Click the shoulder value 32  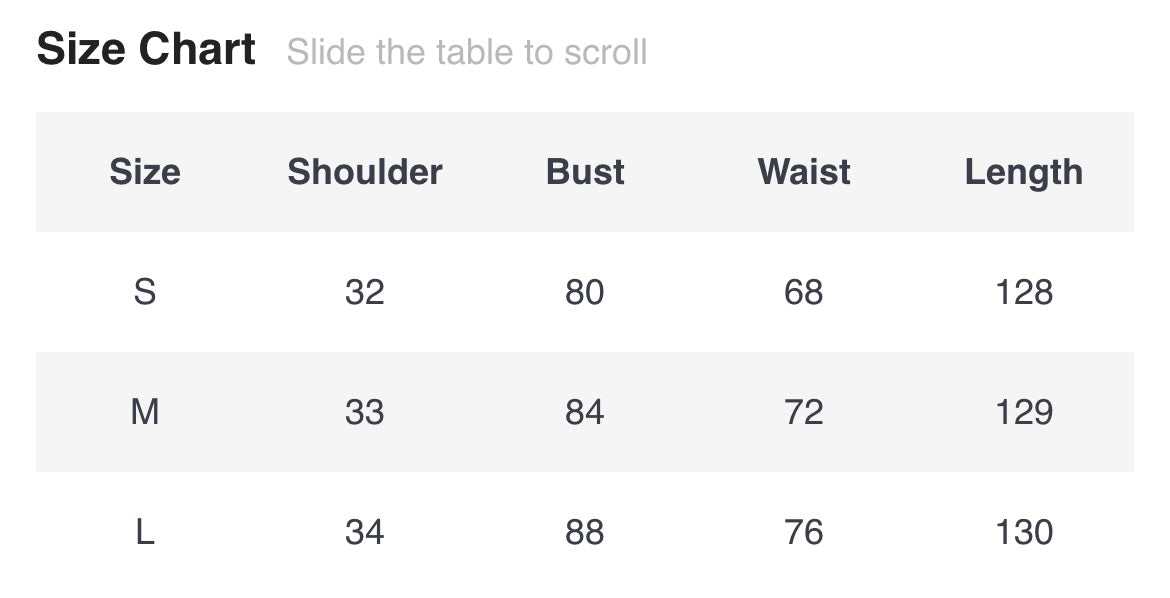click(365, 292)
